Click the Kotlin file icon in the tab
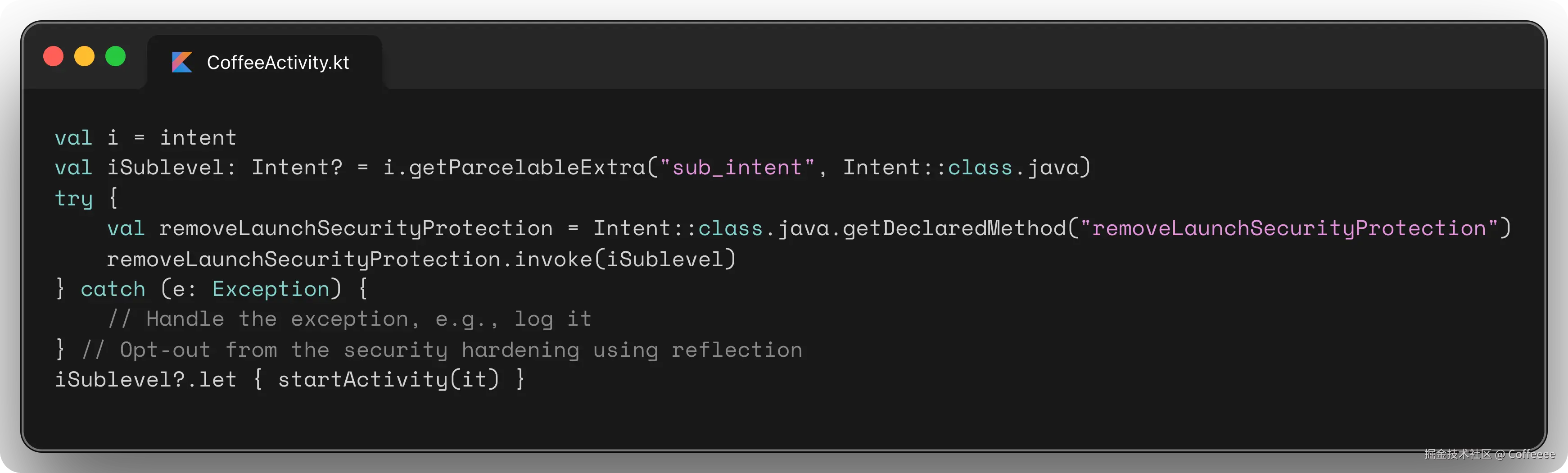Viewport: 1568px width, 473px height. 181,62
